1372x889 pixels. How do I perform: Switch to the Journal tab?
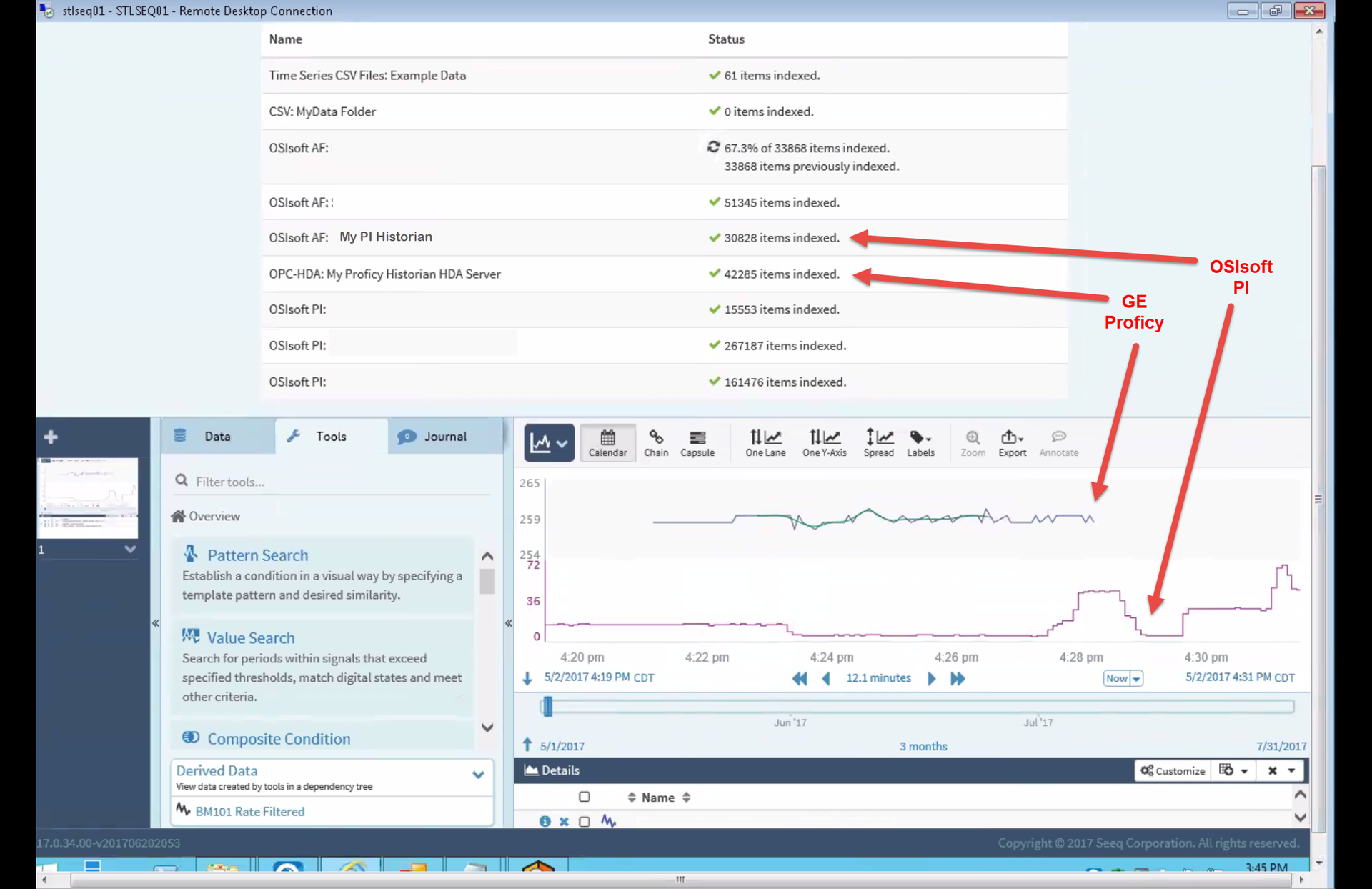pos(444,436)
